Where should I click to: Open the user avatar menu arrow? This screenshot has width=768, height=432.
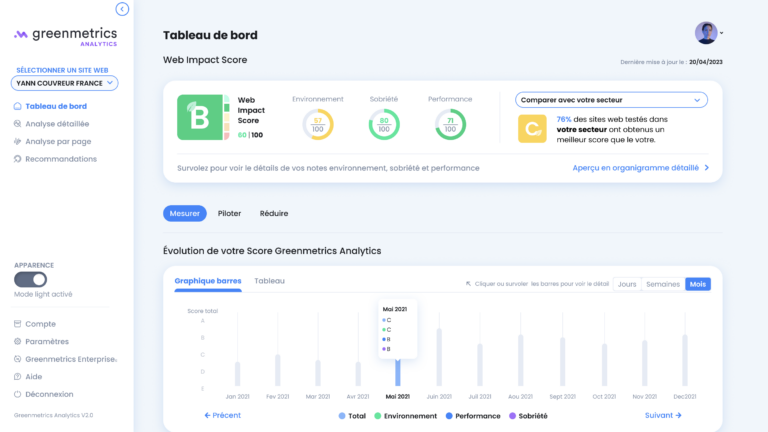[x=721, y=33]
